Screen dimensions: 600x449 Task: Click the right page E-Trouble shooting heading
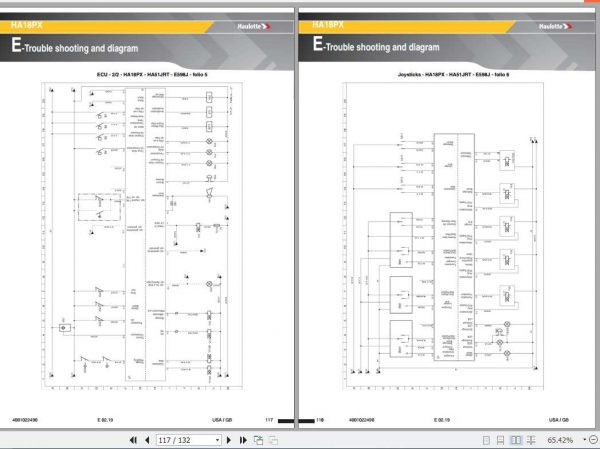click(376, 45)
